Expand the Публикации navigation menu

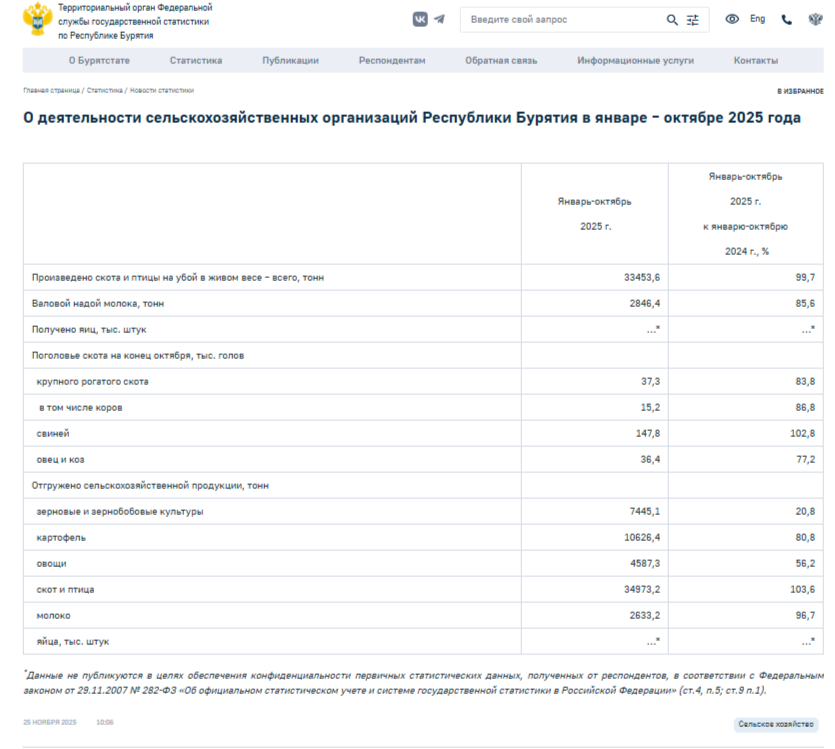(x=290, y=61)
